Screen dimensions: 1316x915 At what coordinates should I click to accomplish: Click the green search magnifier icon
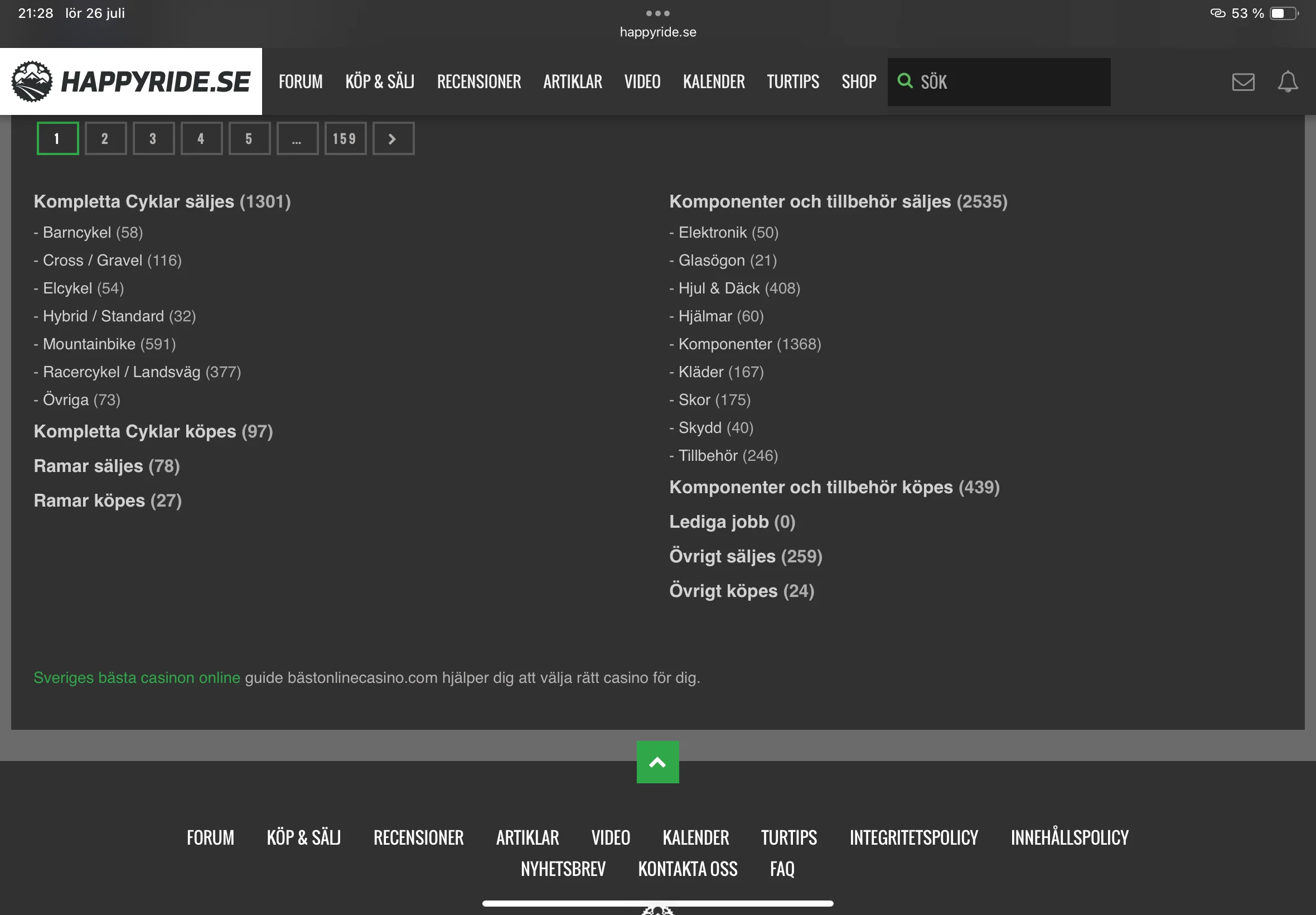pyautogui.click(x=904, y=81)
